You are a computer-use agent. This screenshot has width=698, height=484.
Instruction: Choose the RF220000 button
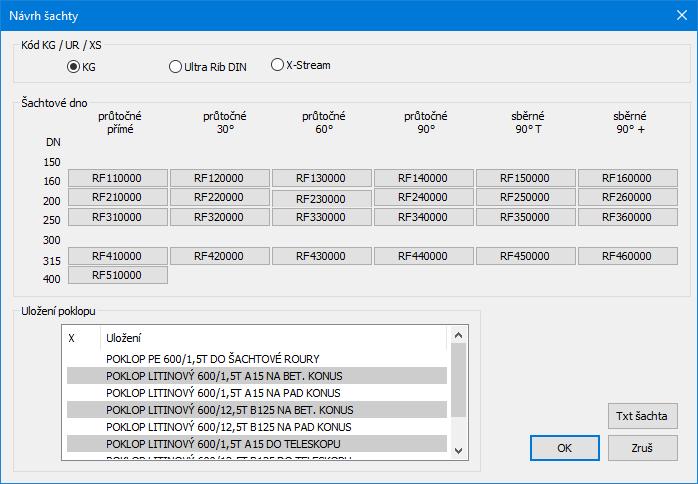(x=219, y=197)
